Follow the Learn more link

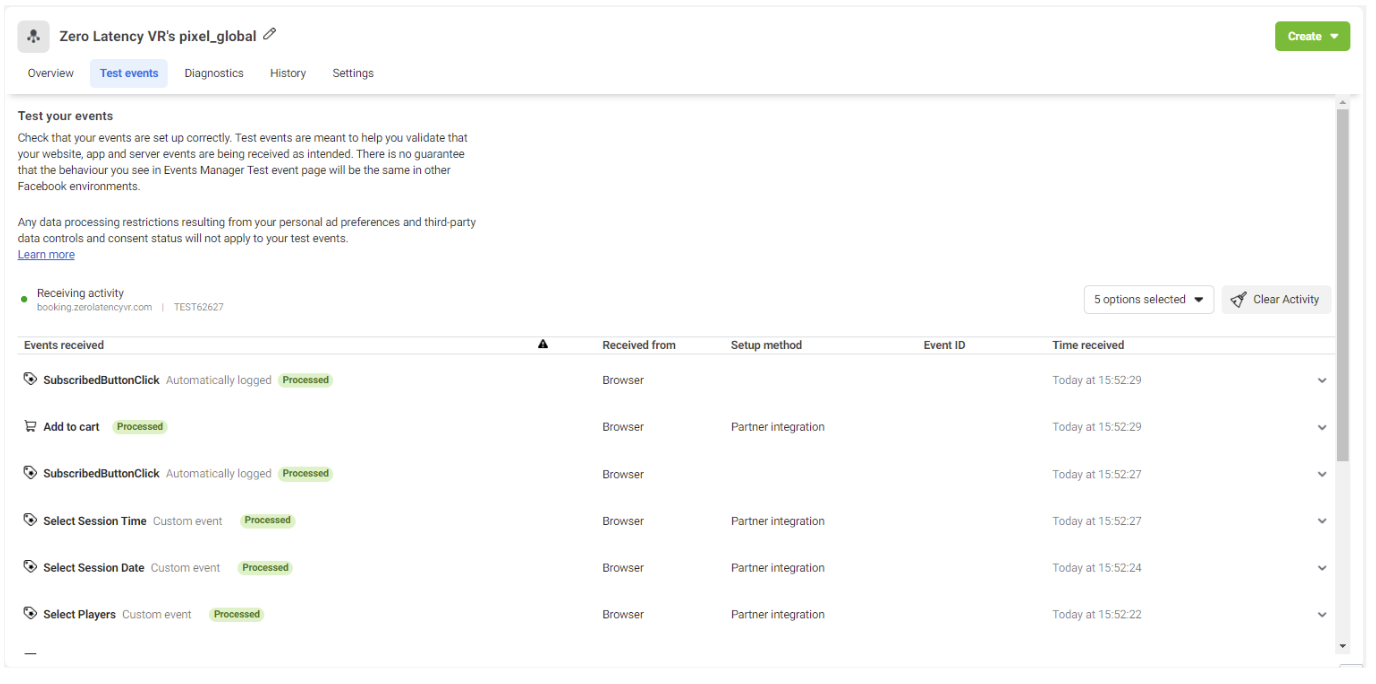click(46, 254)
